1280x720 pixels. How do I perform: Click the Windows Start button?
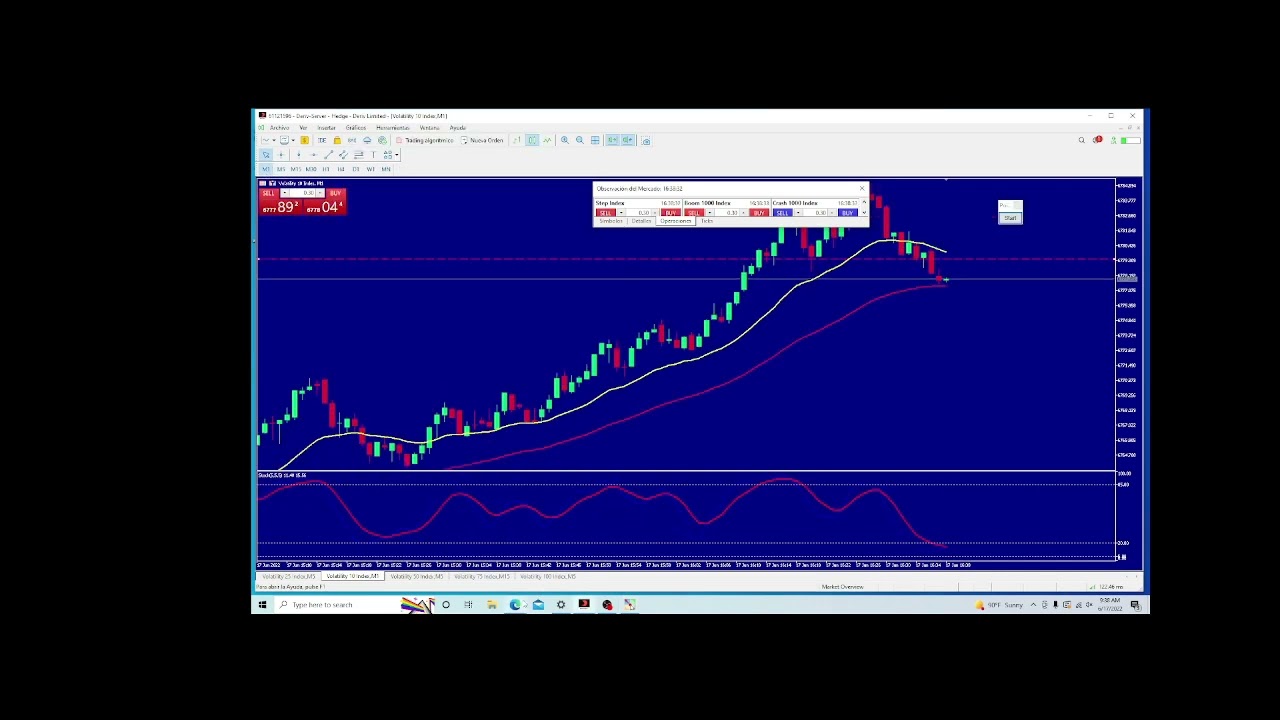pyautogui.click(x=262, y=604)
